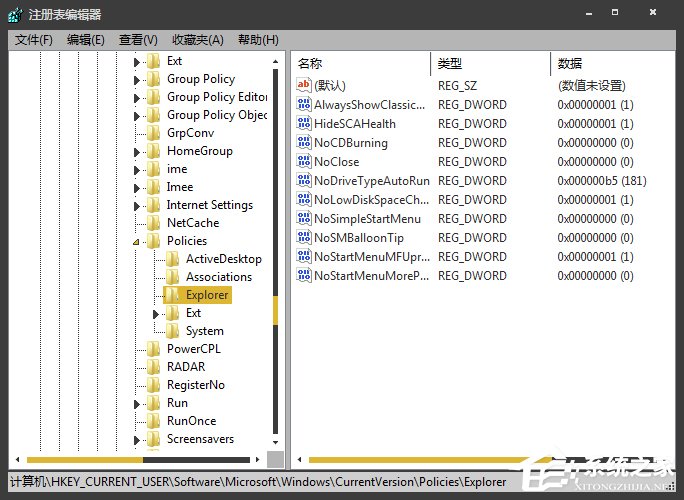The height and width of the screenshot is (500, 684).
Task: Click the Associations folder icon
Action: (172, 277)
